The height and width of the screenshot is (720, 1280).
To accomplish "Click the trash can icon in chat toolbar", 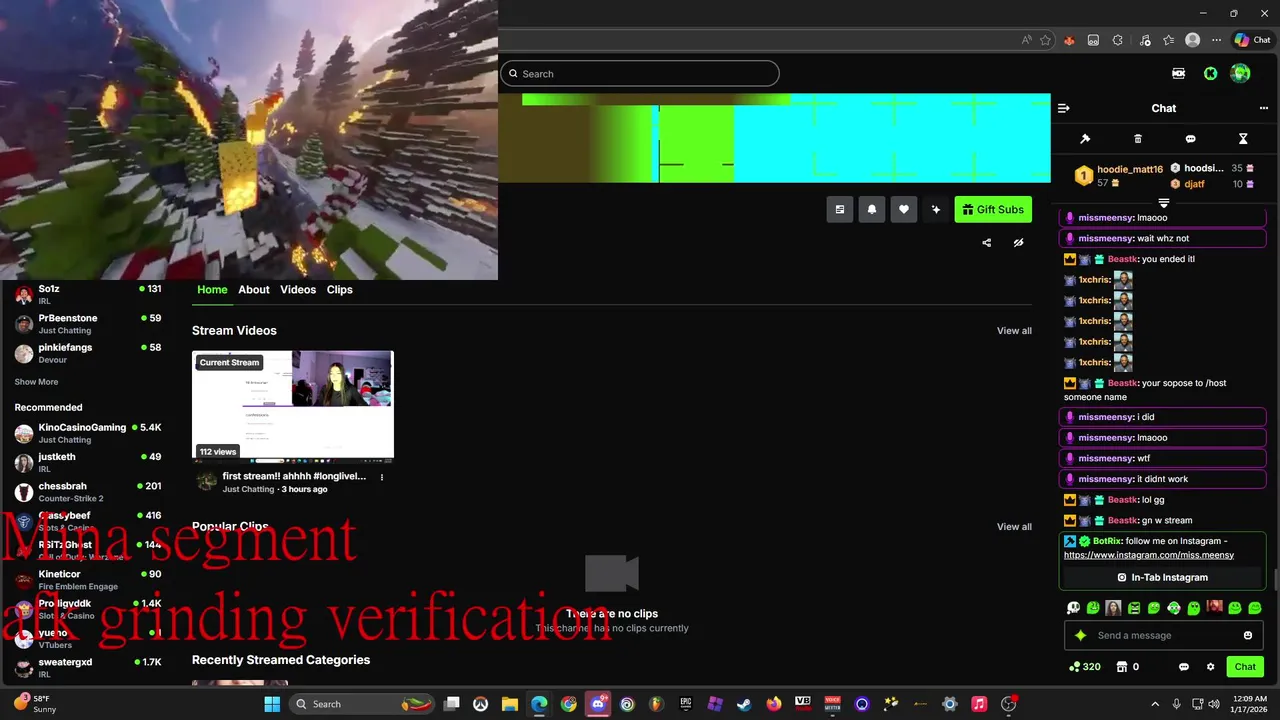I will (x=1138, y=139).
